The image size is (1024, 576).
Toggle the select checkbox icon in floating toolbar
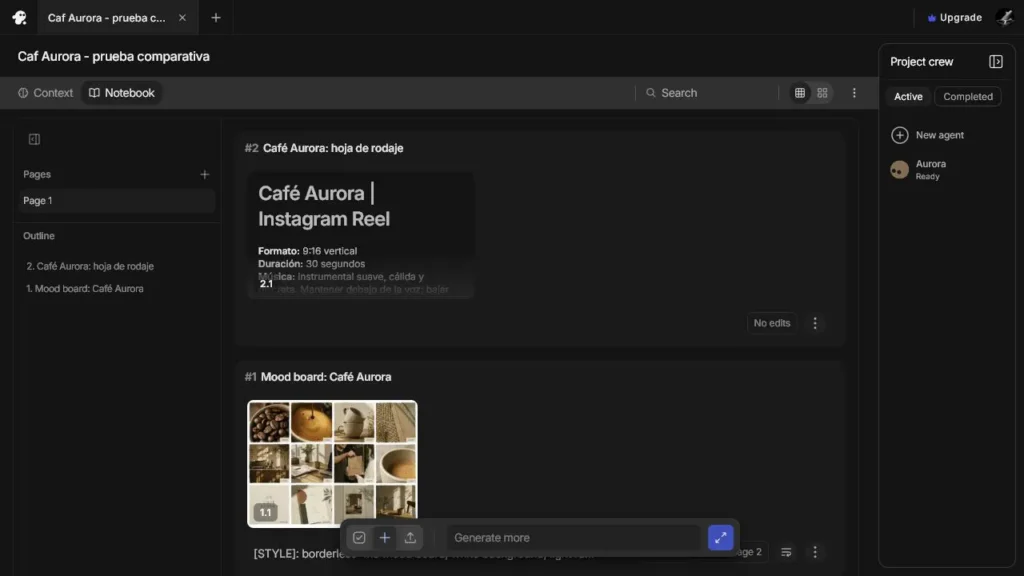[x=359, y=537]
